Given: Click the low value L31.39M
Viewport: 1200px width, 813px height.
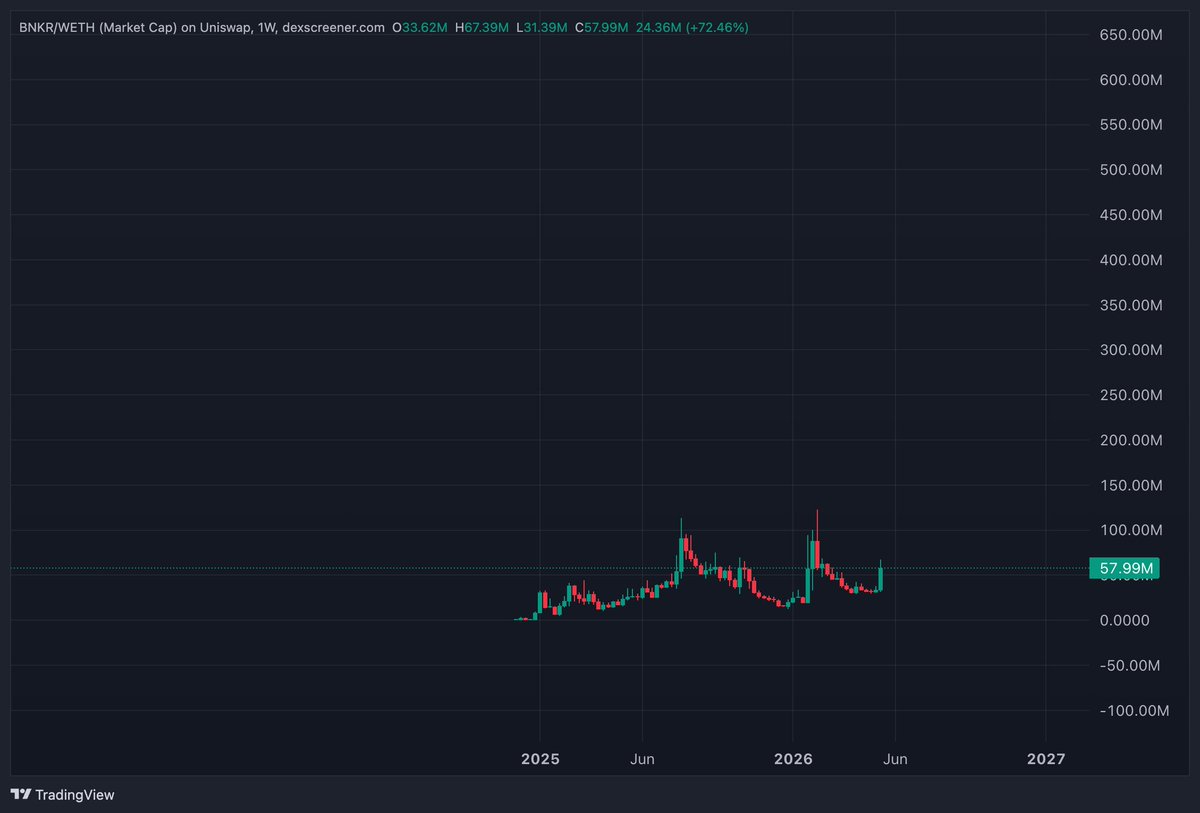Looking at the screenshot, I should pyautogui.click(x=542, y=27).
